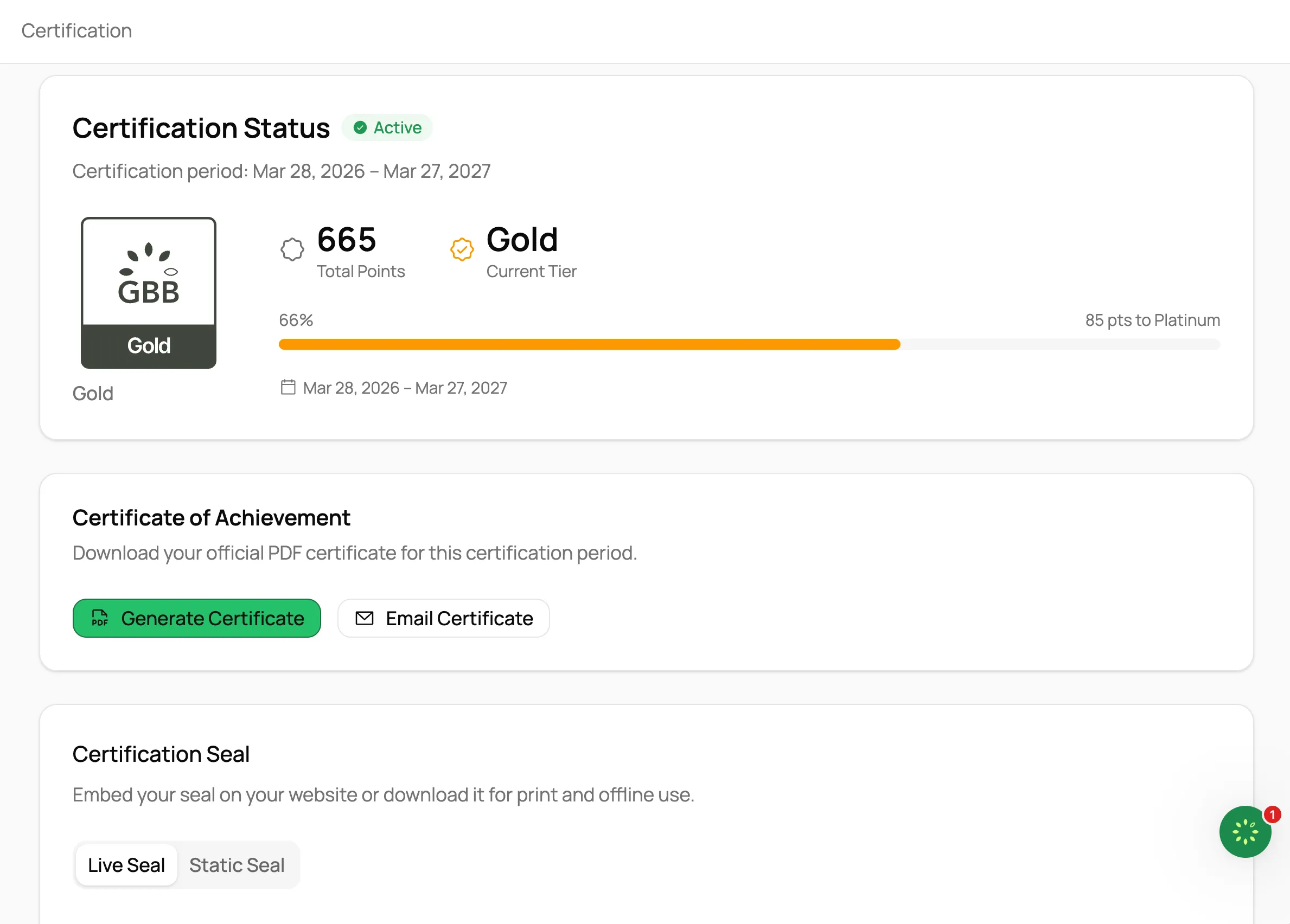
Task: Switch to the Static Seal tab
Action: pyautogui.click(x=237, y=865)
